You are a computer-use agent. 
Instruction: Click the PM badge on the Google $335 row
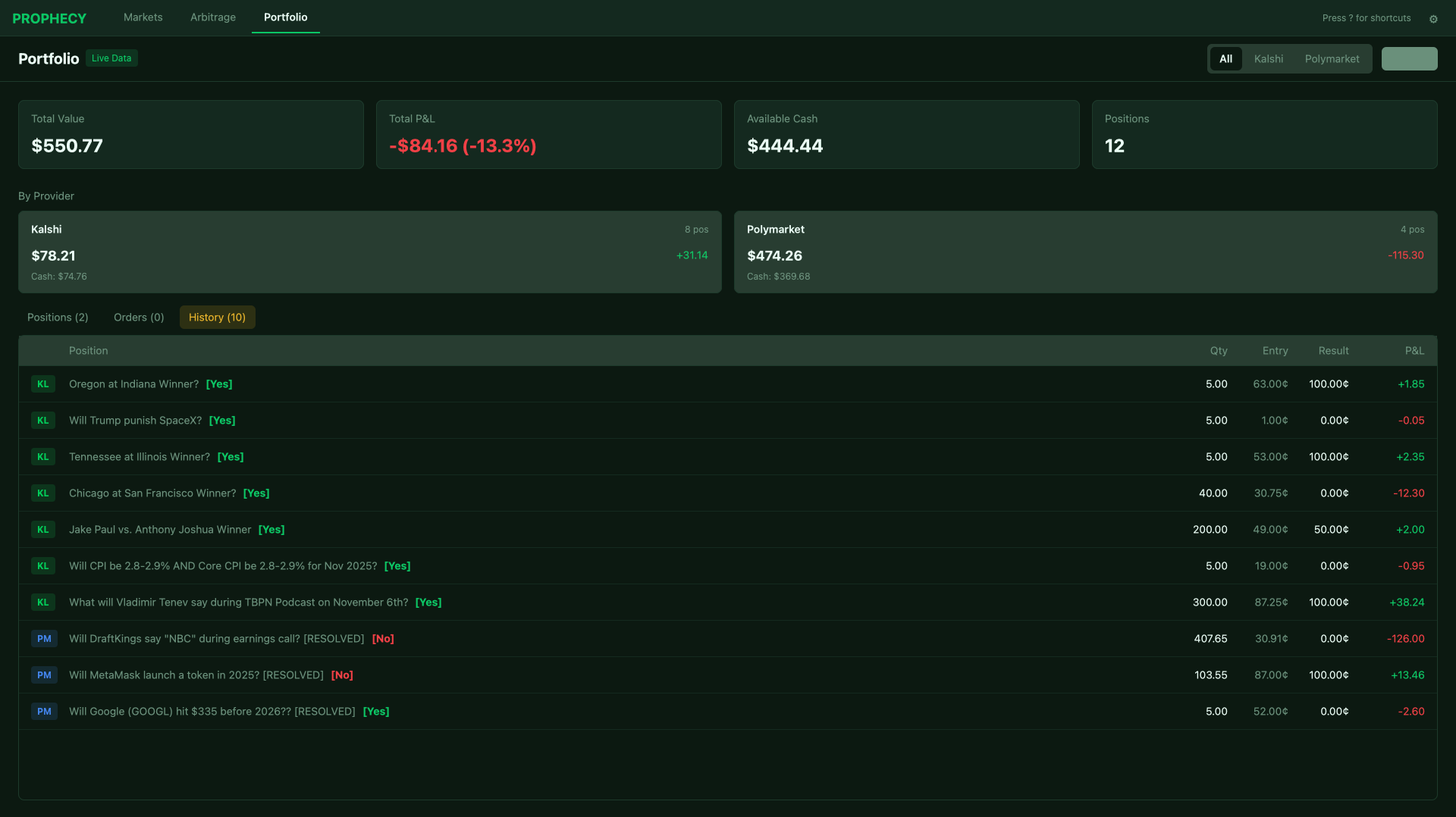(x=44, y=711)
